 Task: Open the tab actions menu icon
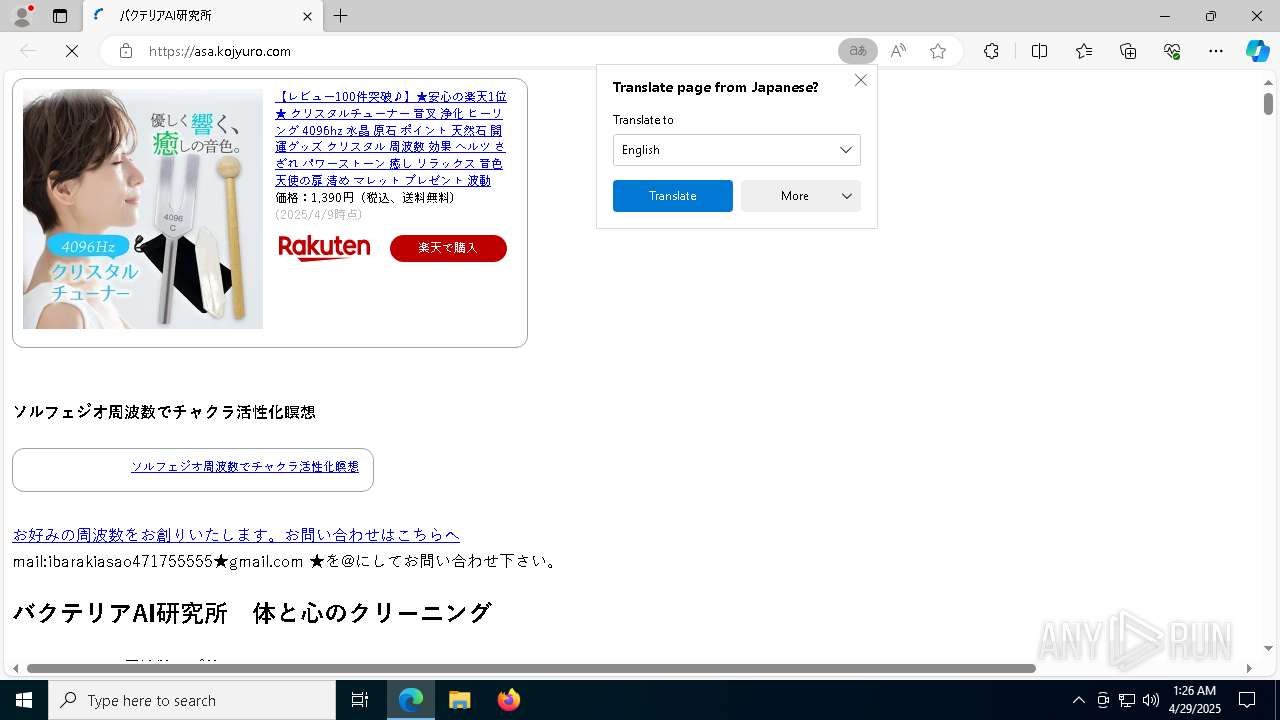coord(60,16)
